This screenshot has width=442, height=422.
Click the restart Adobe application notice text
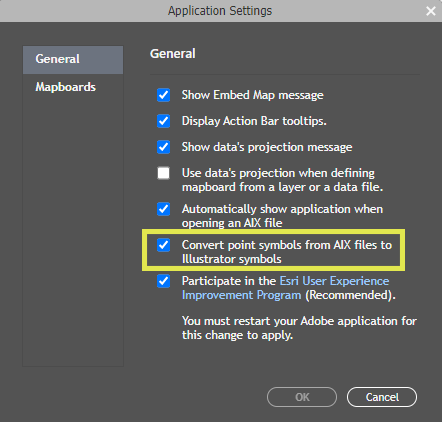[299, 328]
